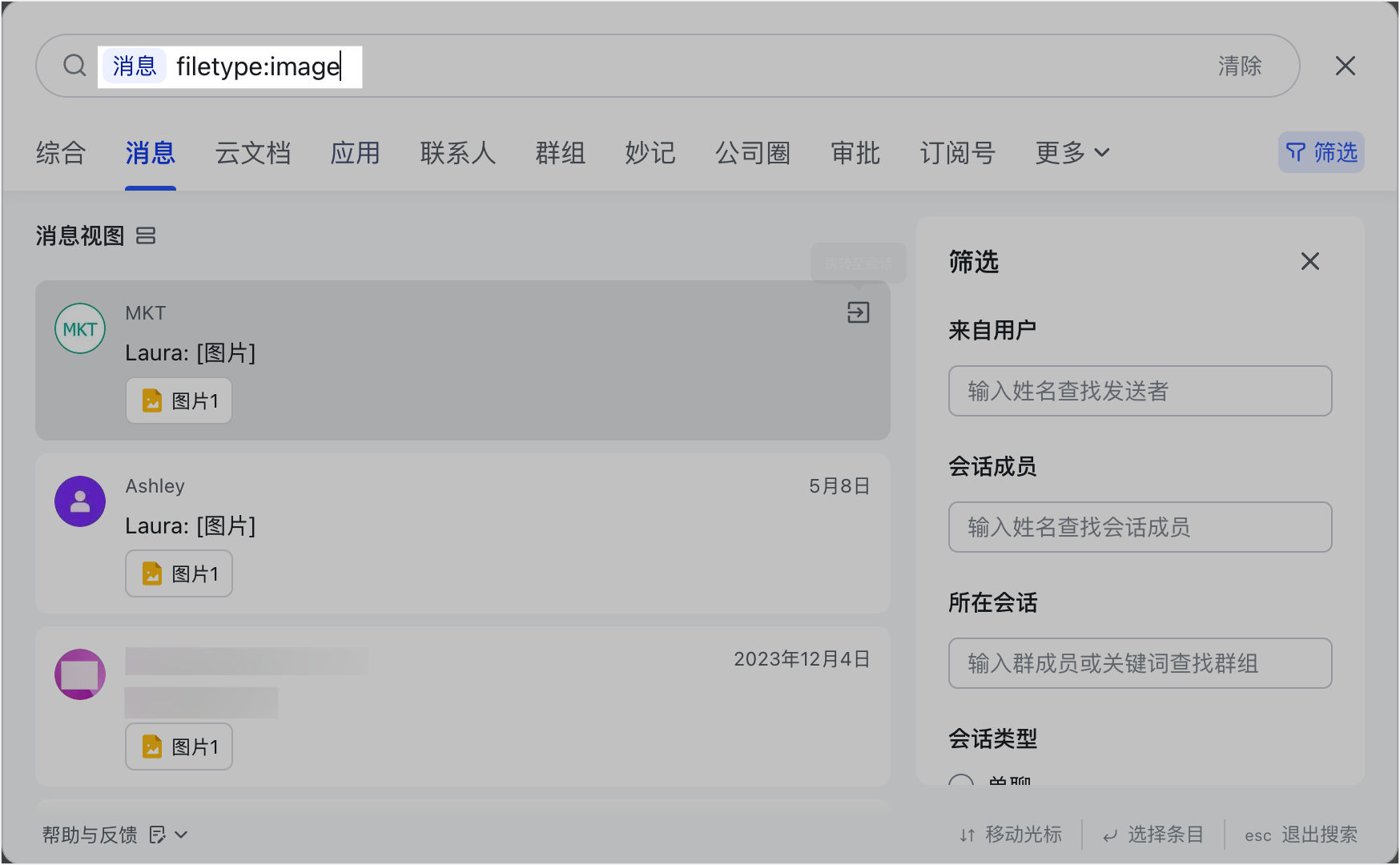Go to the 综合 tab
The height and width of the screenshot is (865, 1400).
[x=61, y=152]
